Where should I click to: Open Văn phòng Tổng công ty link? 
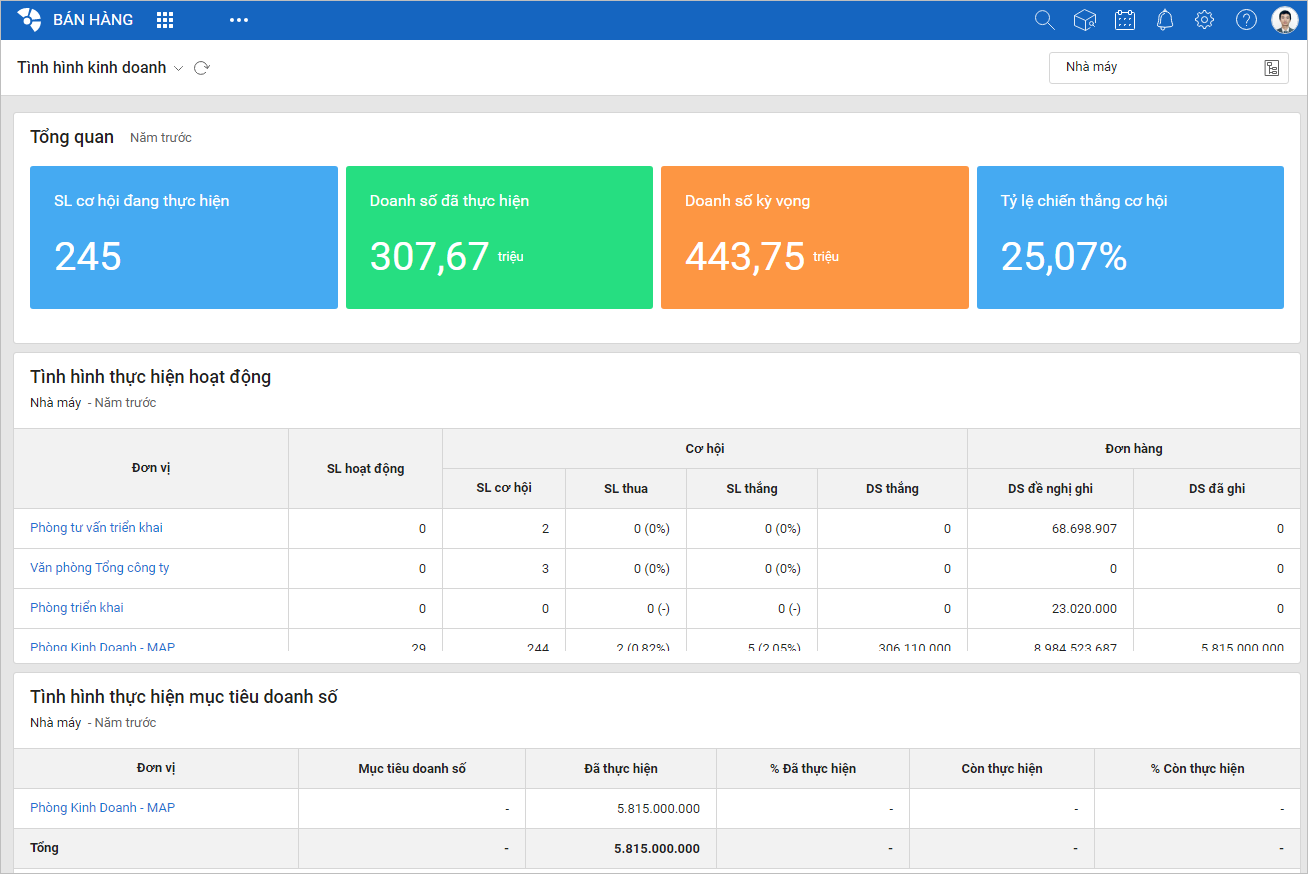point(99,568)
